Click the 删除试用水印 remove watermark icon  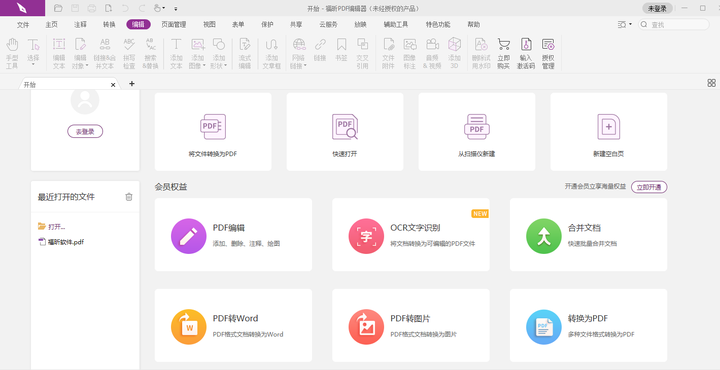[481, 45]
